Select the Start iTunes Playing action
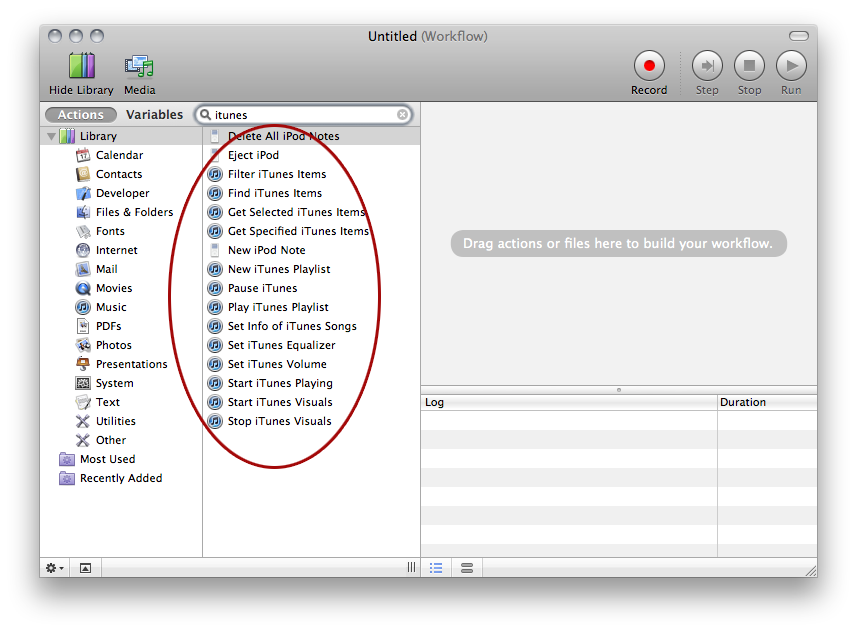This screenshot has height=632, width=857. tap(312, 383)
